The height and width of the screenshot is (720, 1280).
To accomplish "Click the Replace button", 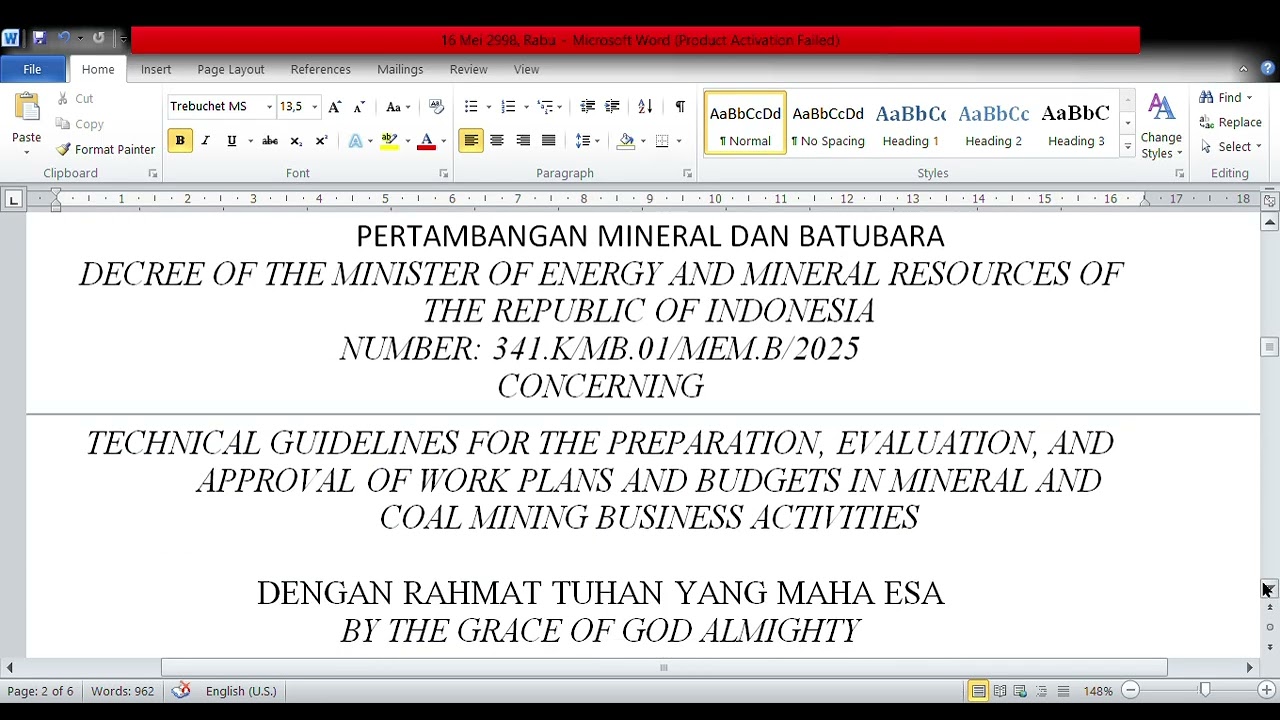I will pos(1230,122).
